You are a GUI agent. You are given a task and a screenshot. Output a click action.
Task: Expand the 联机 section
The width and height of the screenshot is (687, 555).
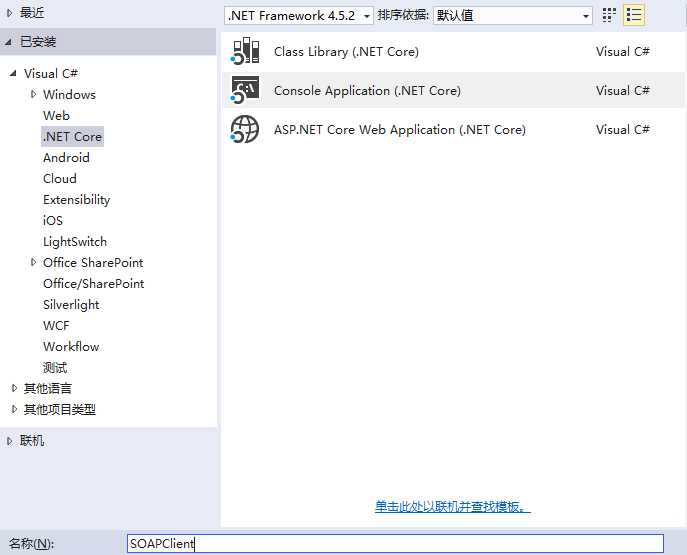(10, 441)
